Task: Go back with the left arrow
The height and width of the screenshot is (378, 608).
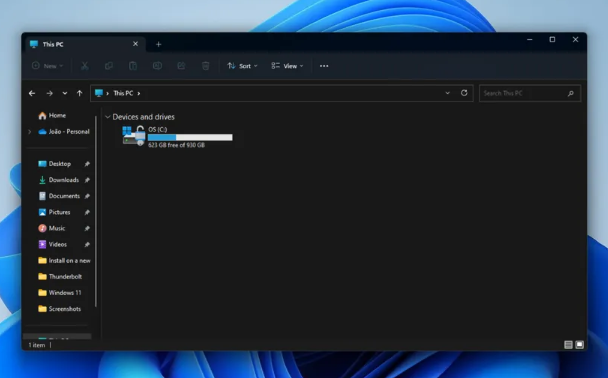Action: tap(32, 93)
